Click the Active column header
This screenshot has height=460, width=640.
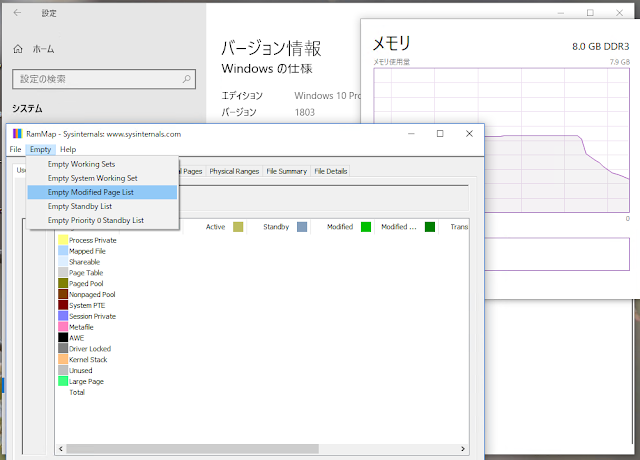(x=215, y=227)
